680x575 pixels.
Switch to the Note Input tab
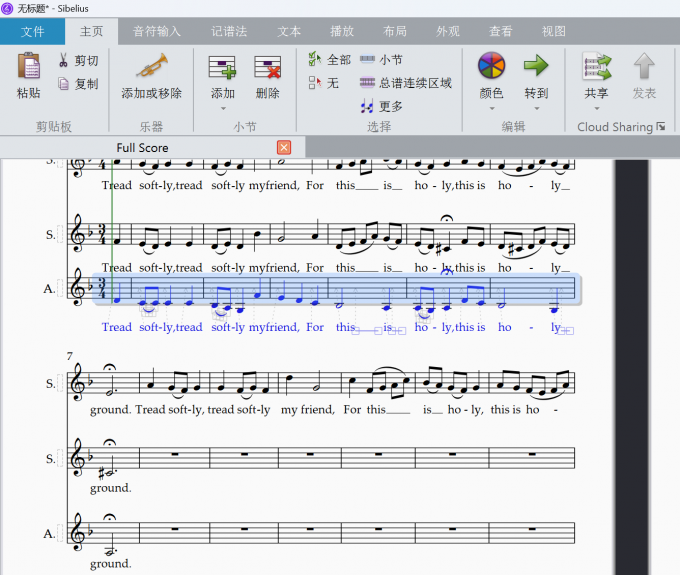(x=157, y=31)
